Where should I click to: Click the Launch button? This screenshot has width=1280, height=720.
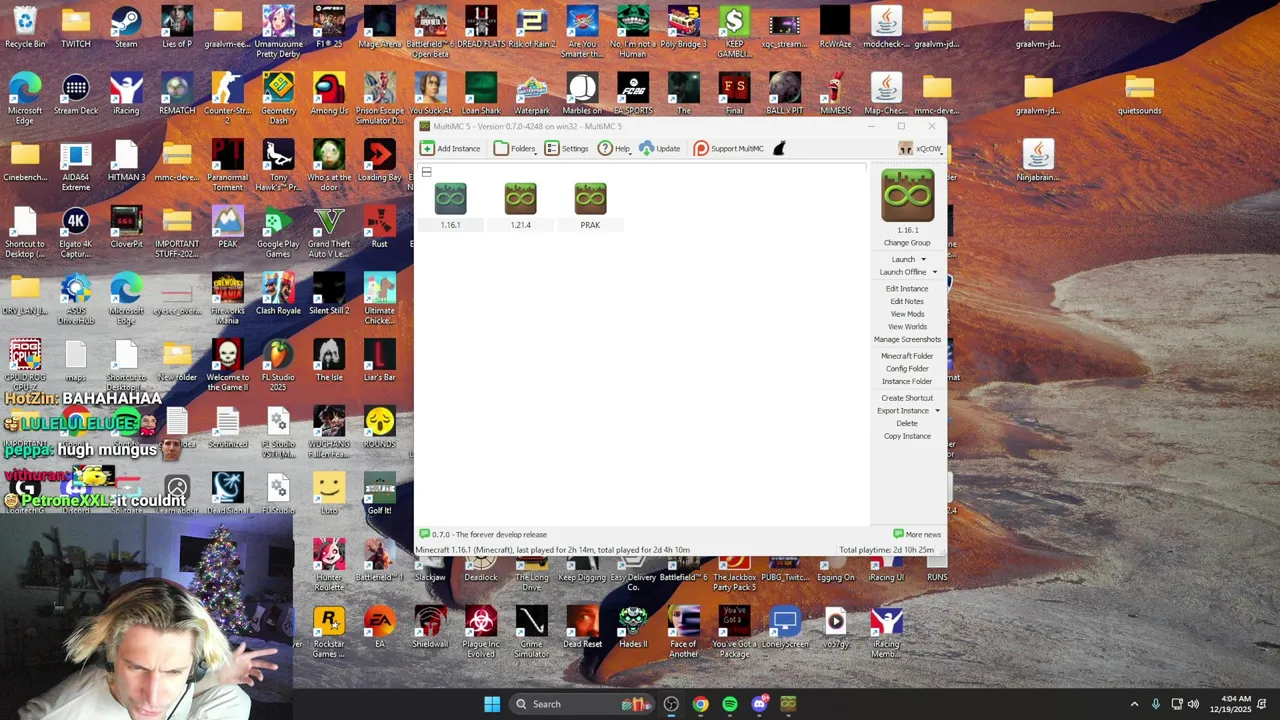pyautogui.click(x=903, y=259)
